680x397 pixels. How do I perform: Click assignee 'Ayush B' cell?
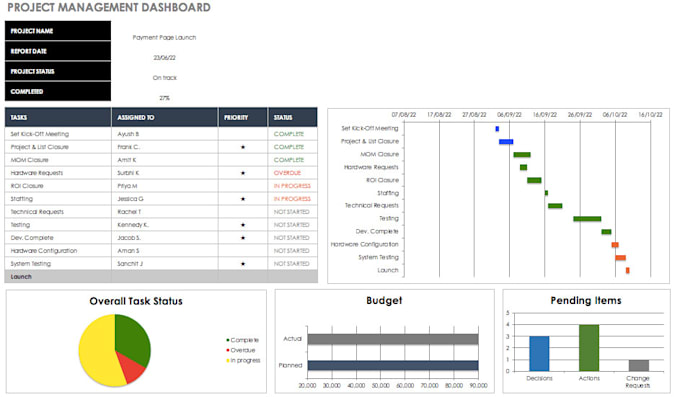(165, 134)
